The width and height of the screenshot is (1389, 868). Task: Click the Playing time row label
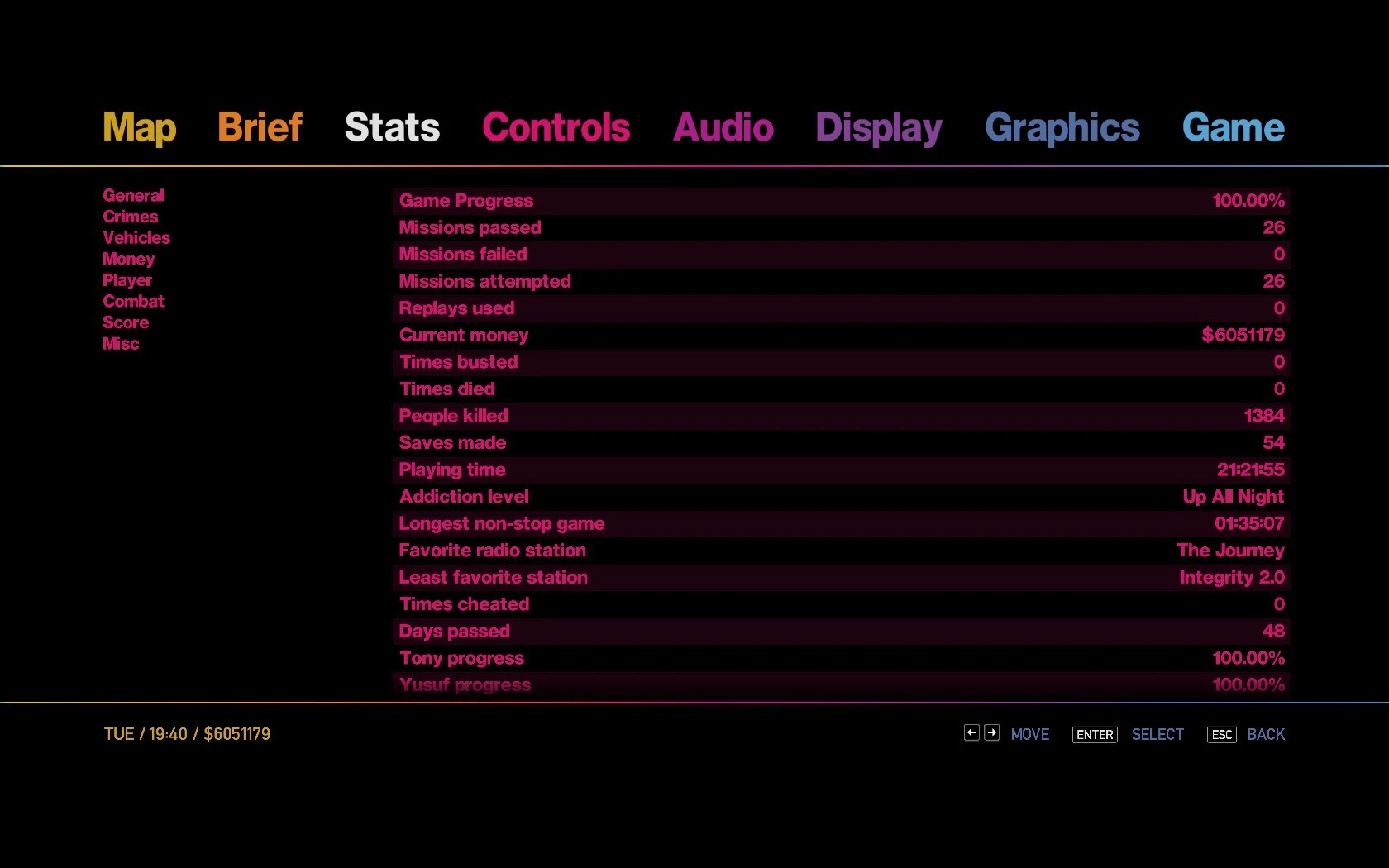point(452,470)
